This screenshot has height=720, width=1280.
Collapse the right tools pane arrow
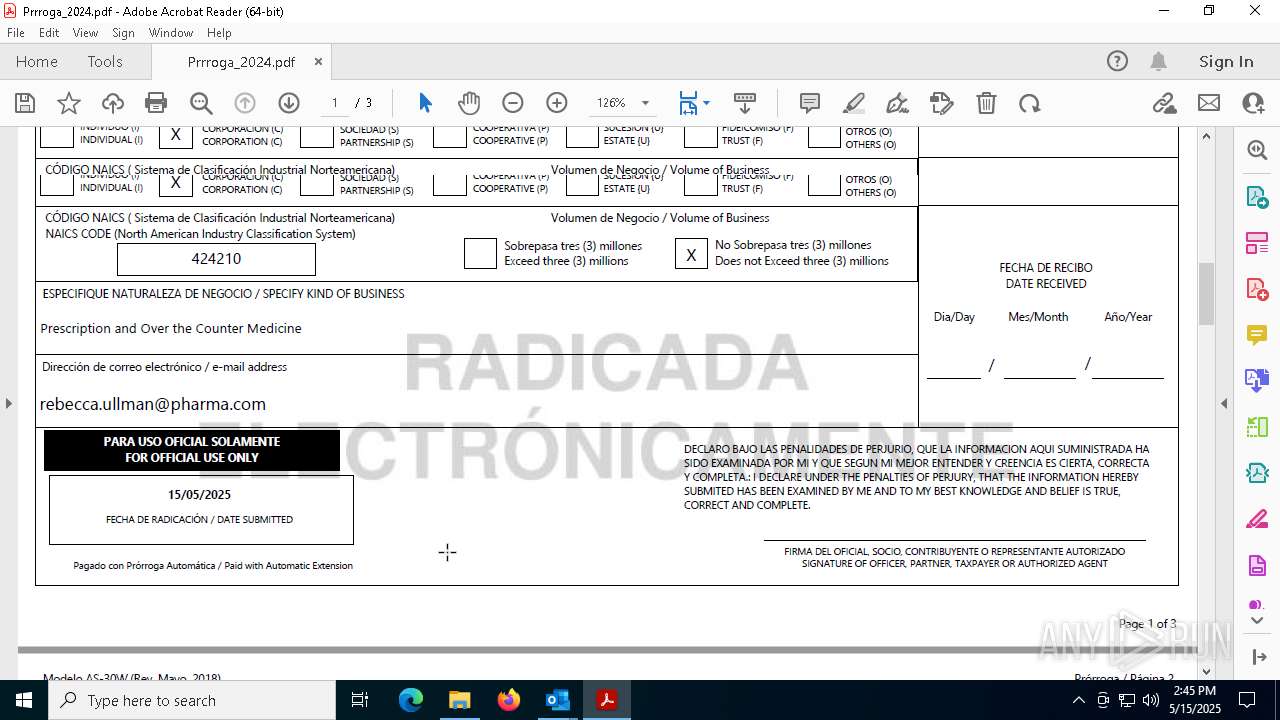1224,403
